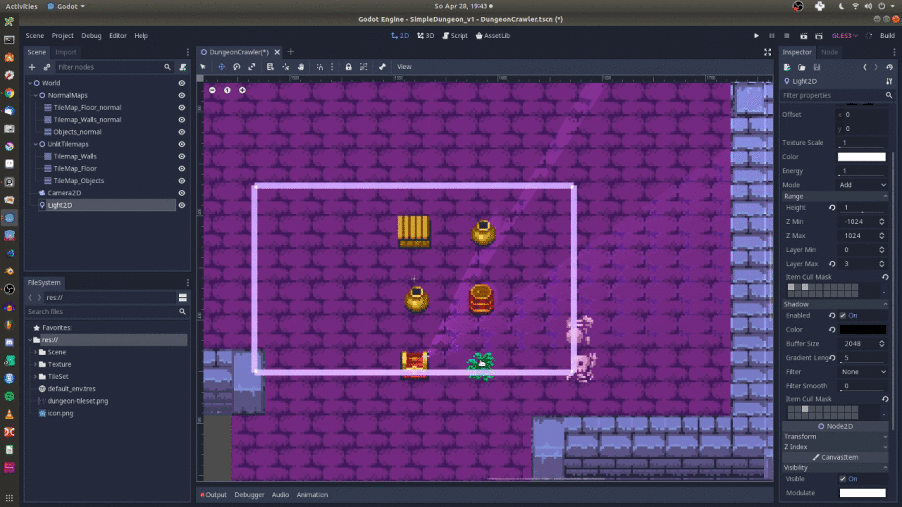The height and width of the screenshot is (507, 902).
Task: Expand the Transform section
Action: click(835, 437)
